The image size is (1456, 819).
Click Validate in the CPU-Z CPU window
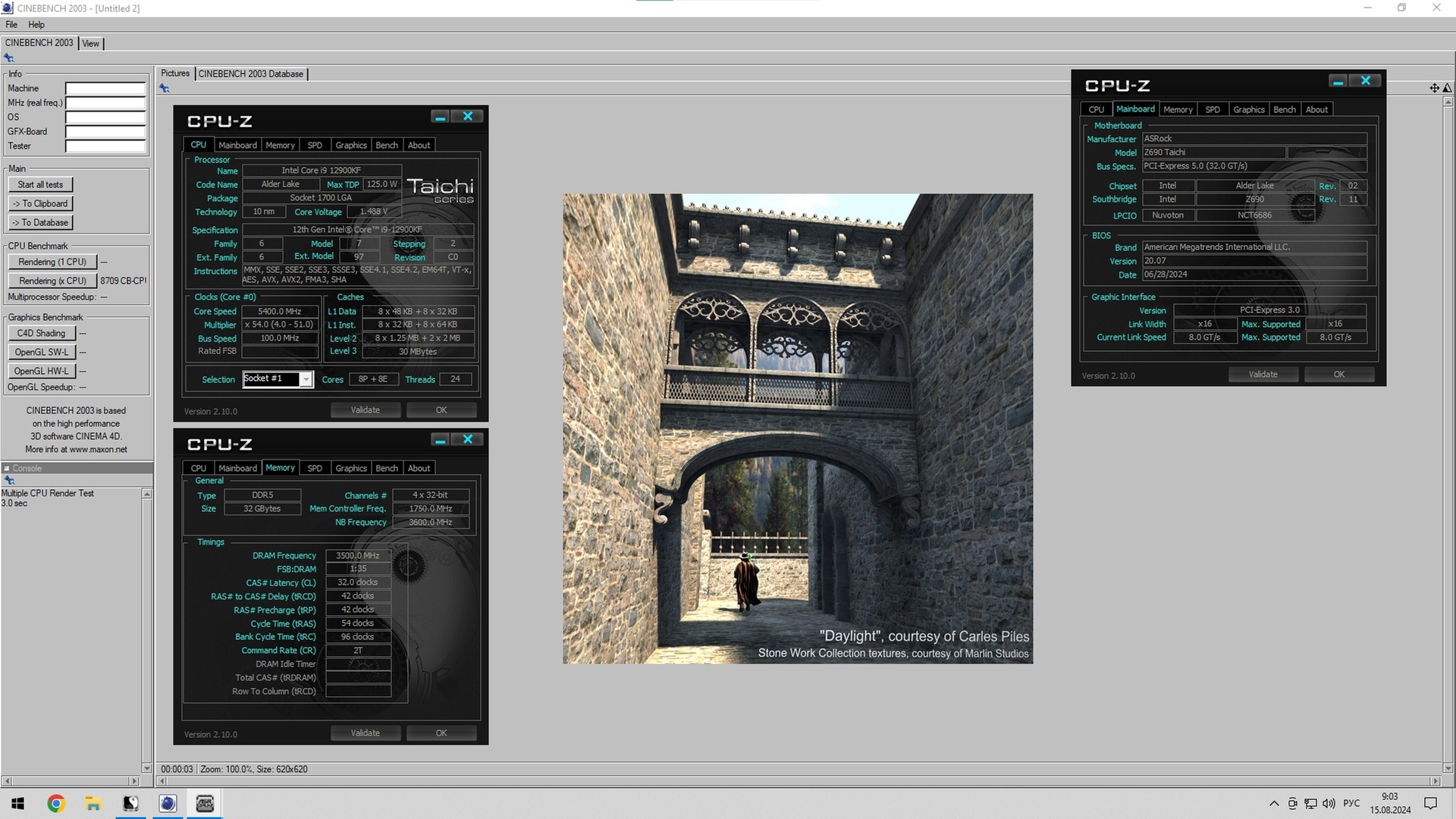366,410
